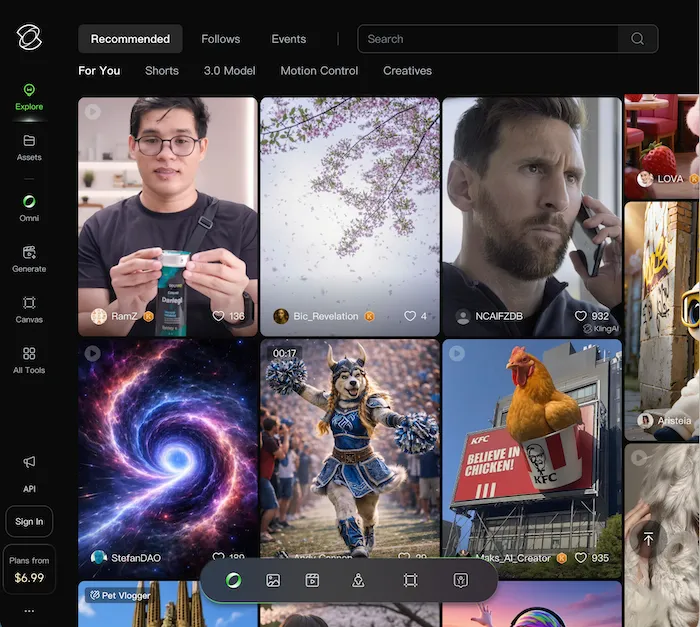Image resolution: width=700 pixels, height=627 pixels.
Task: Select the Motion Control category tab
Action: point(319,71)
